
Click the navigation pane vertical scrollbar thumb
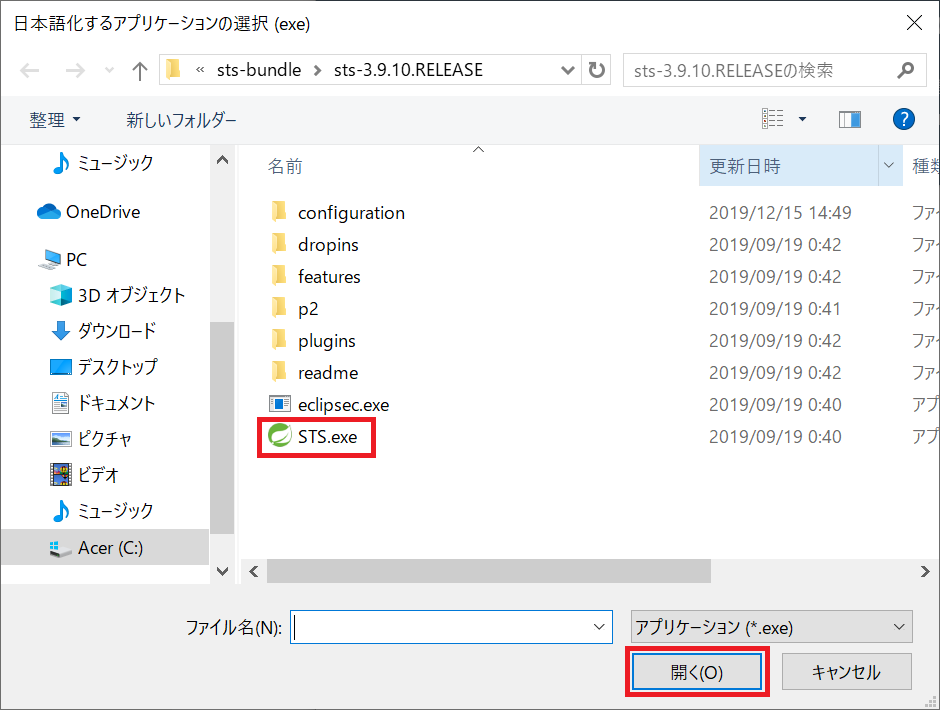click(x=222, y=428)
